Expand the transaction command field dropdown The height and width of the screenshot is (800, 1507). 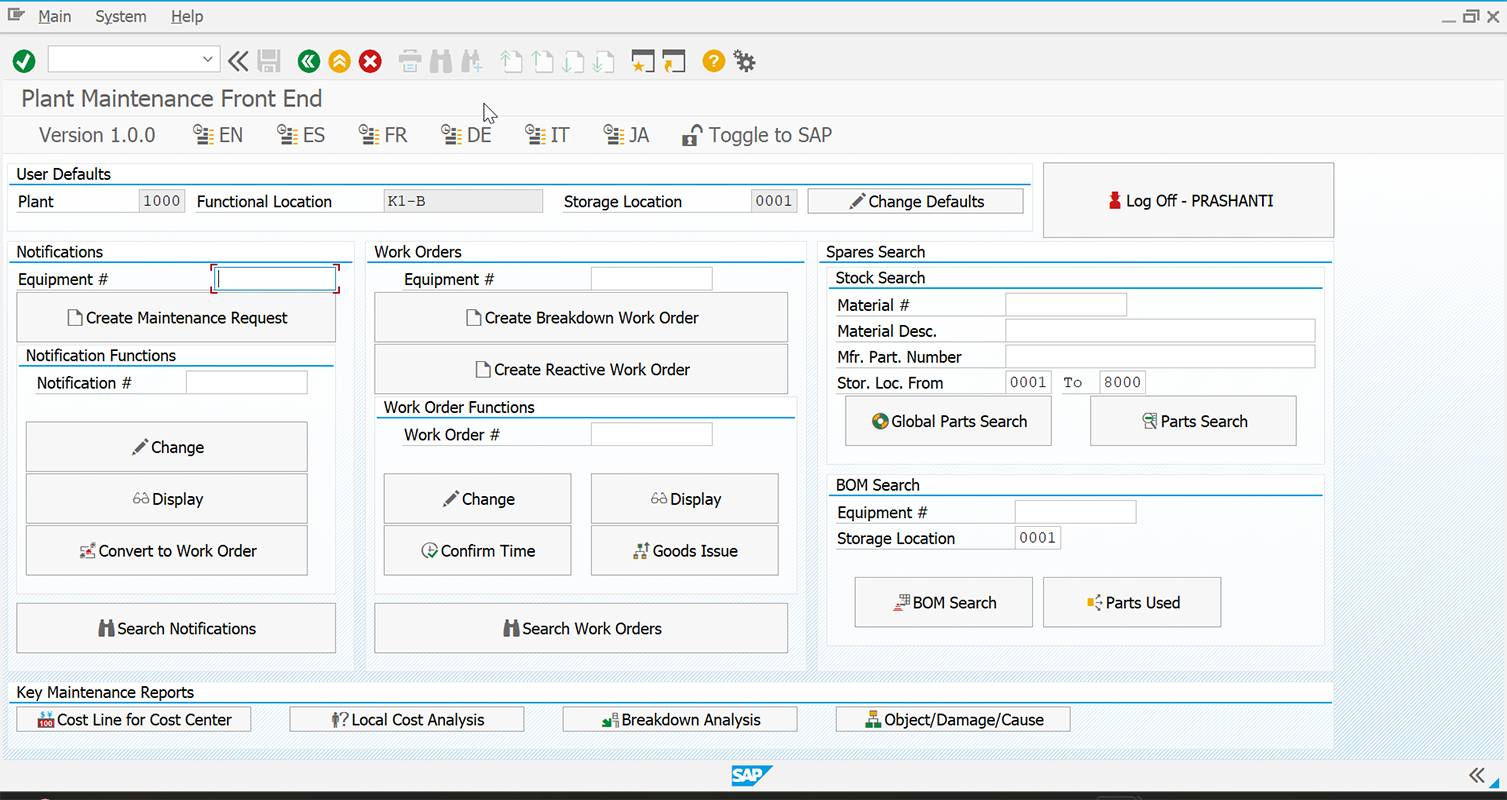click(x=208, y=60)
